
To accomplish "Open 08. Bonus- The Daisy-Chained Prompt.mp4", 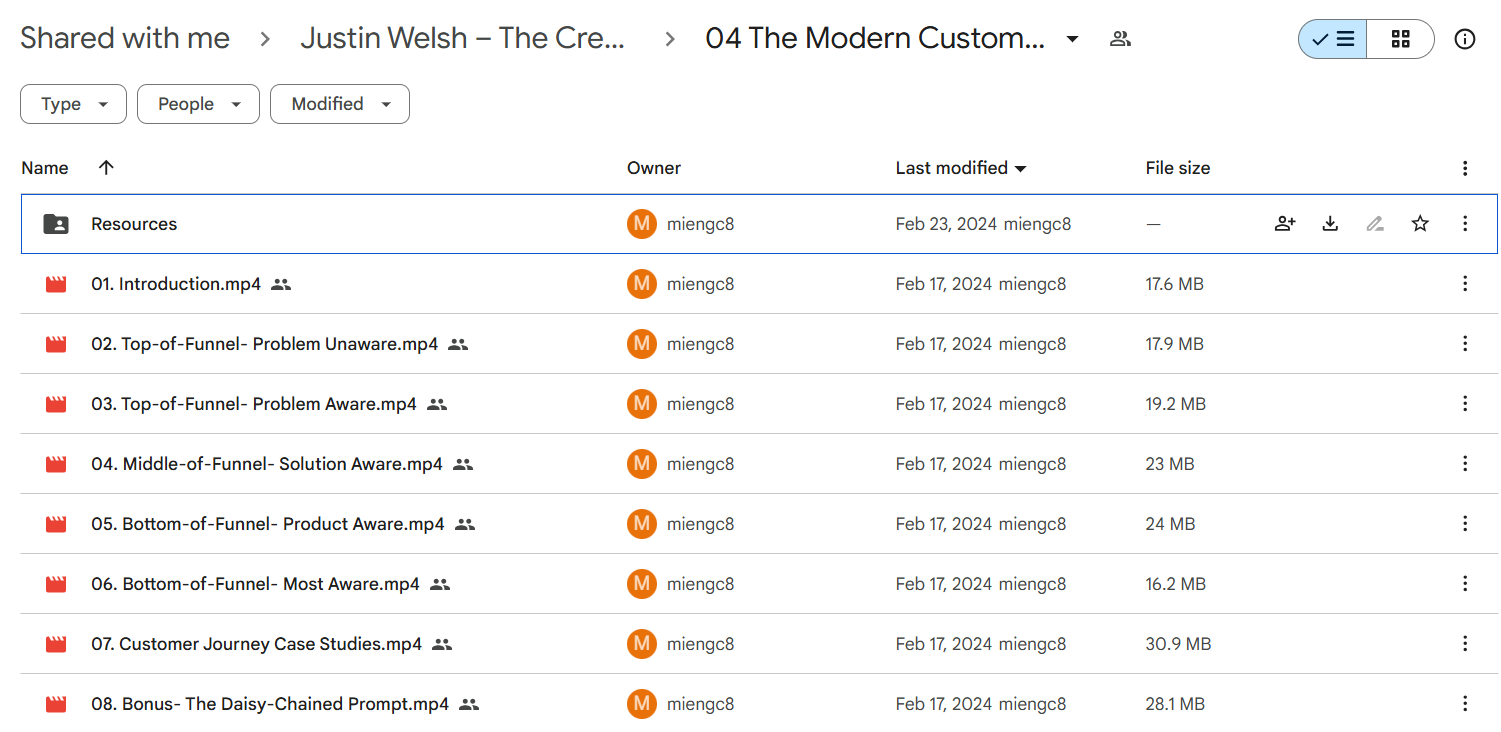I will point(270,704).
